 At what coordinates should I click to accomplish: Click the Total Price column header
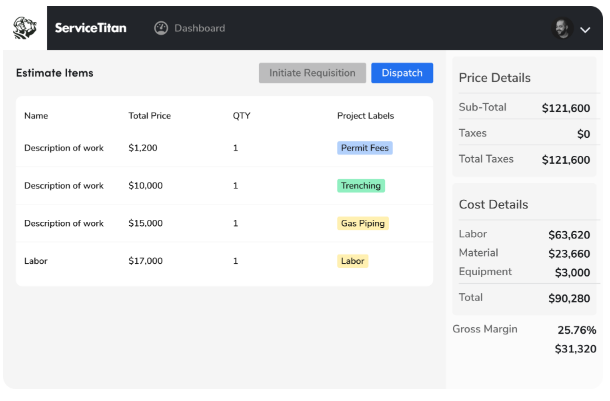click(149, 116)
